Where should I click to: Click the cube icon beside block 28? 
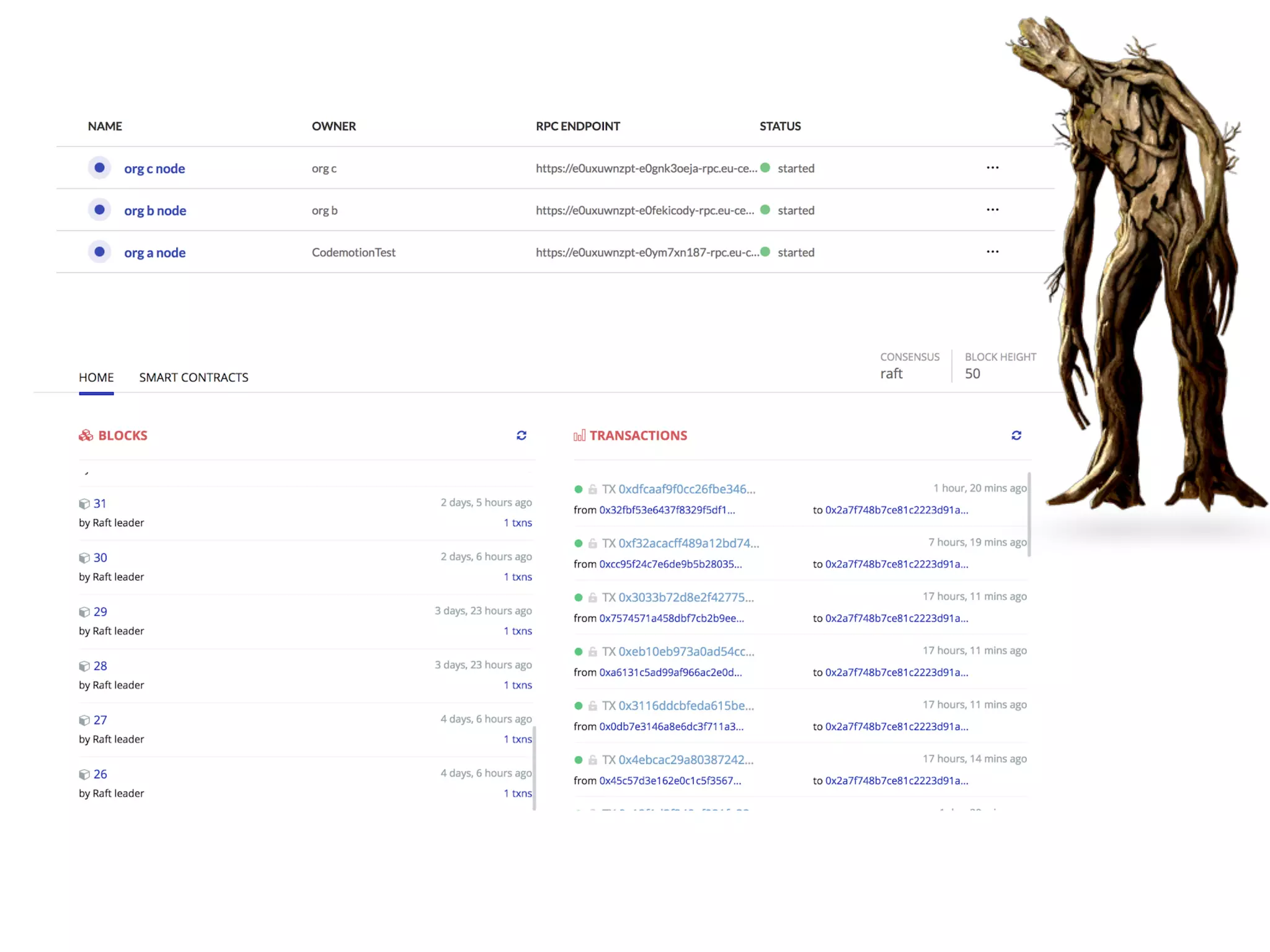click(x=84, y=666)
